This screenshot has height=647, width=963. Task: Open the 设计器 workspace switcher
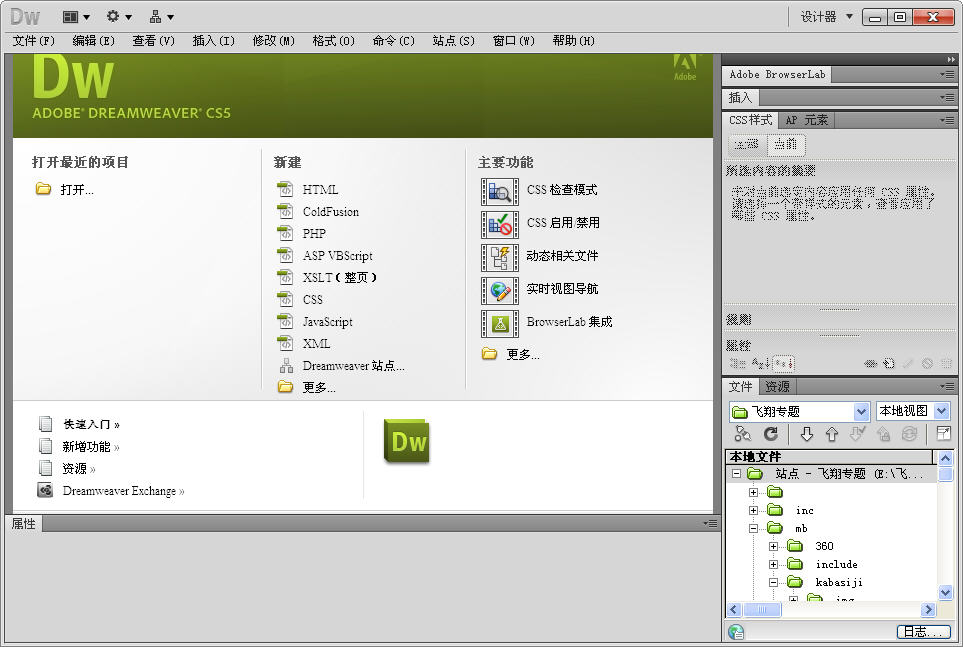(x=827, y=17)
